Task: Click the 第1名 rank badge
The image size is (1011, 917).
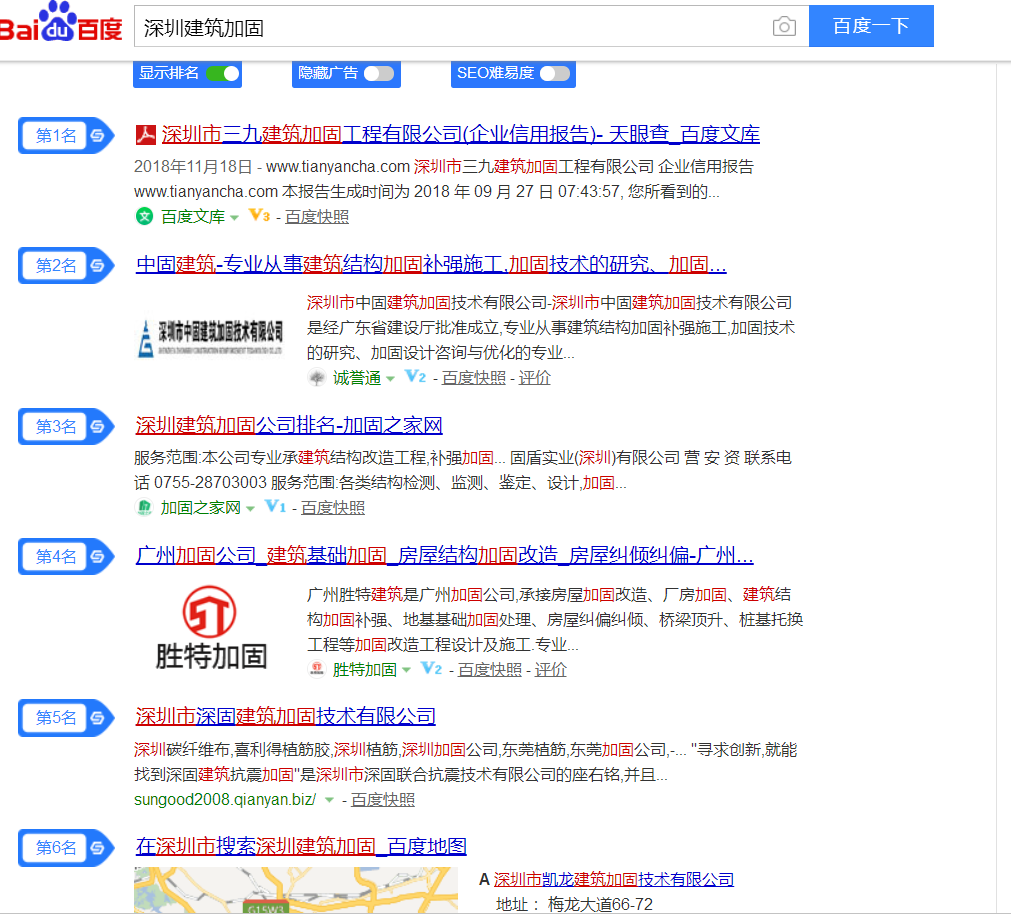Action: coord(66,135)
